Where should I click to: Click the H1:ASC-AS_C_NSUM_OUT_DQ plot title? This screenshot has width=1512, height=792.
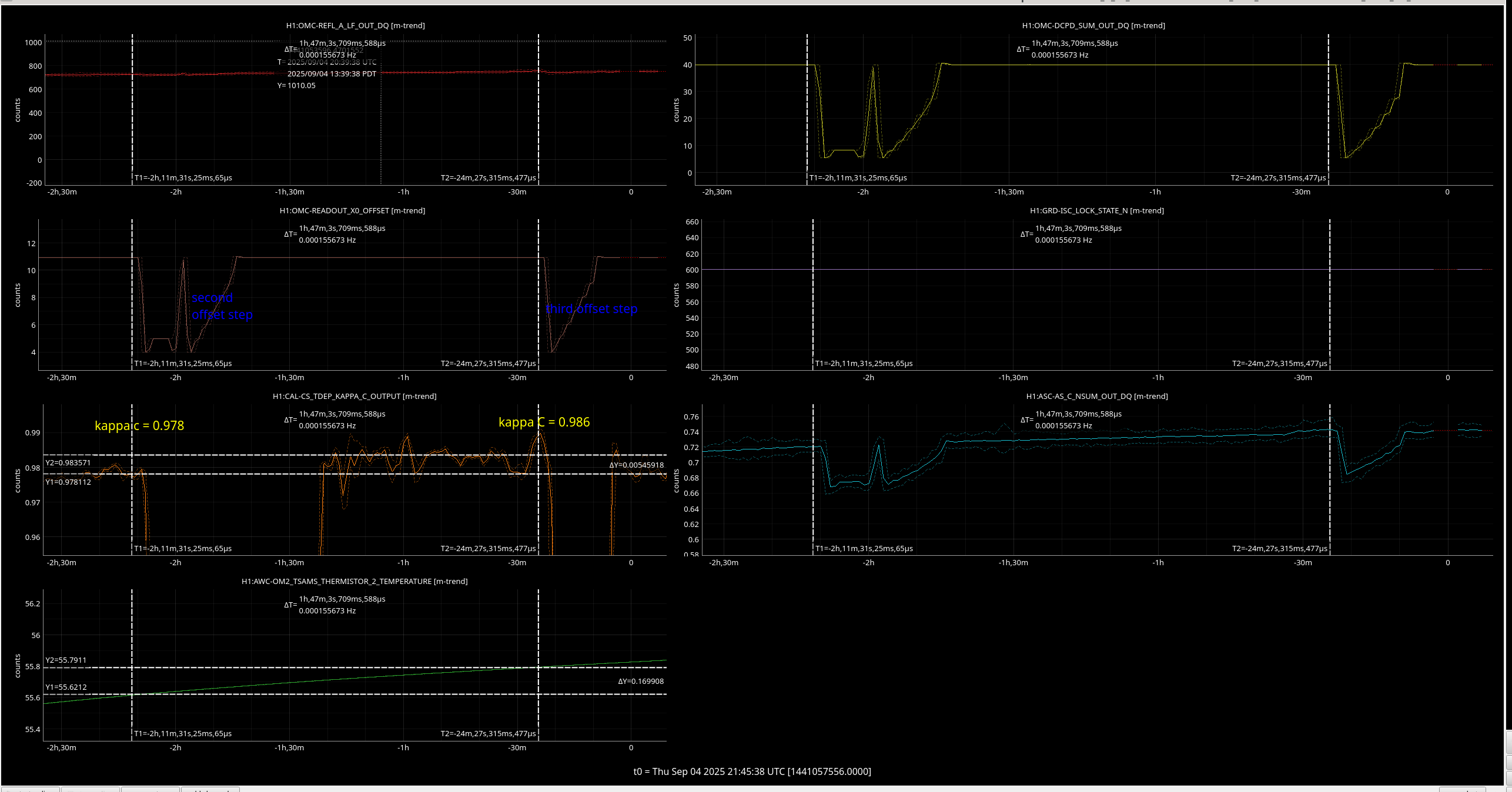click(1096, 396)
